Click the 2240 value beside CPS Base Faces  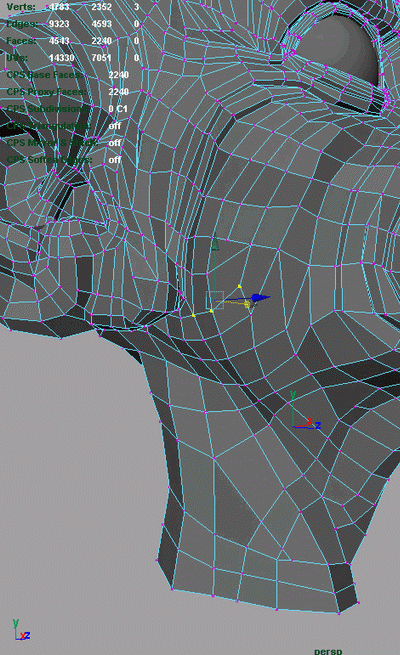coord(119,75)
